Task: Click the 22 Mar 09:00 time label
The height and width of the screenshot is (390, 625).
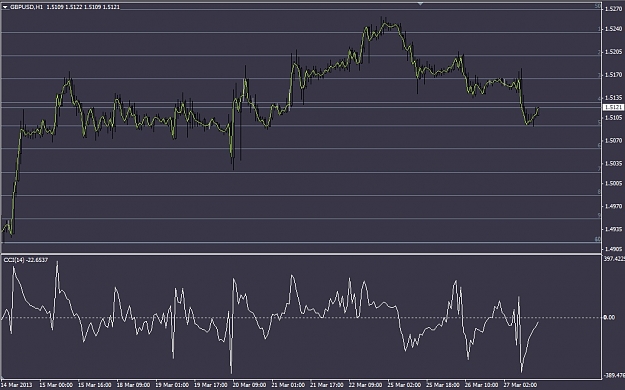Action: point(365,385)
